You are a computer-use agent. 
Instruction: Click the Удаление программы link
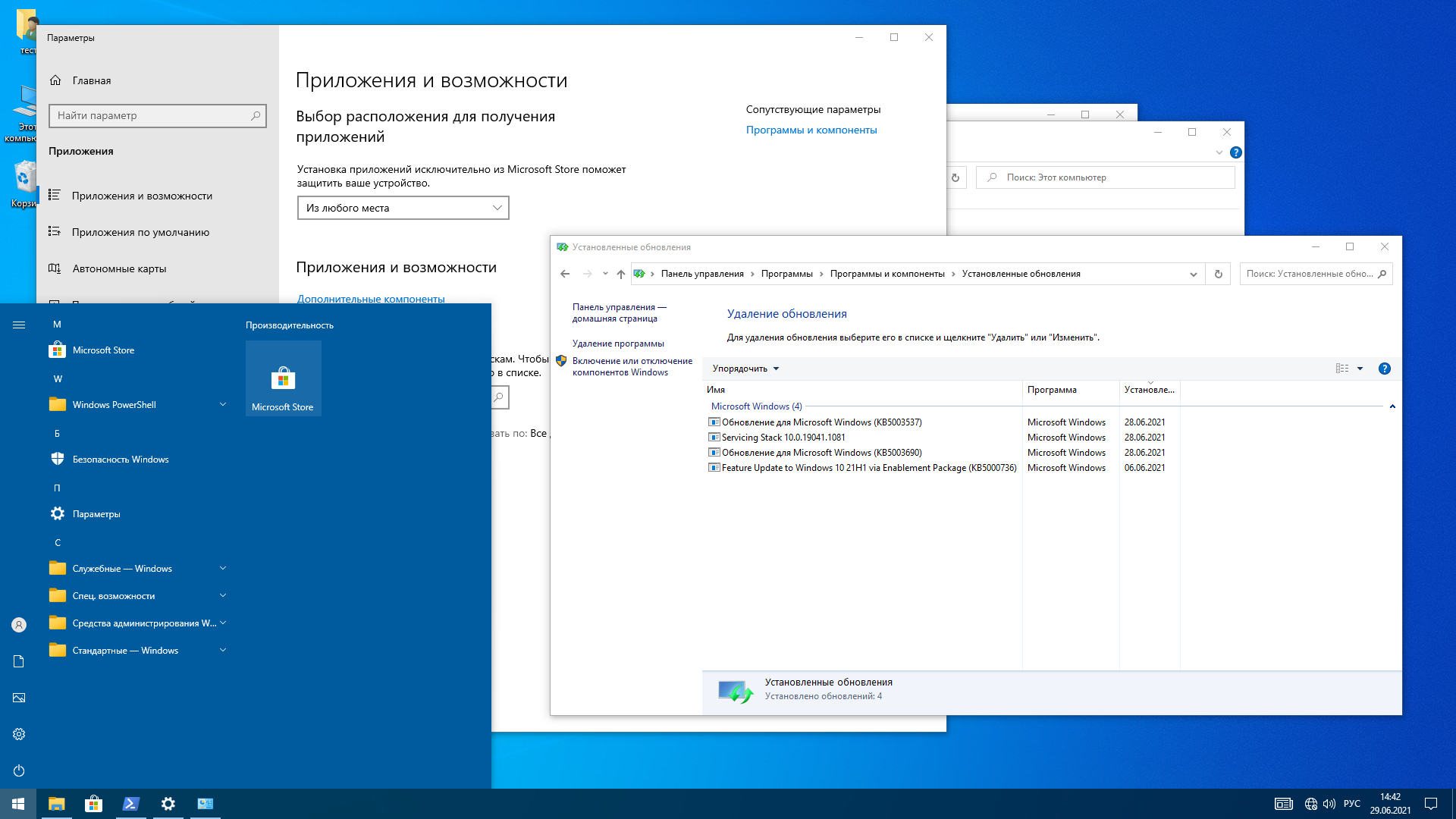click(x=617, y=344)
